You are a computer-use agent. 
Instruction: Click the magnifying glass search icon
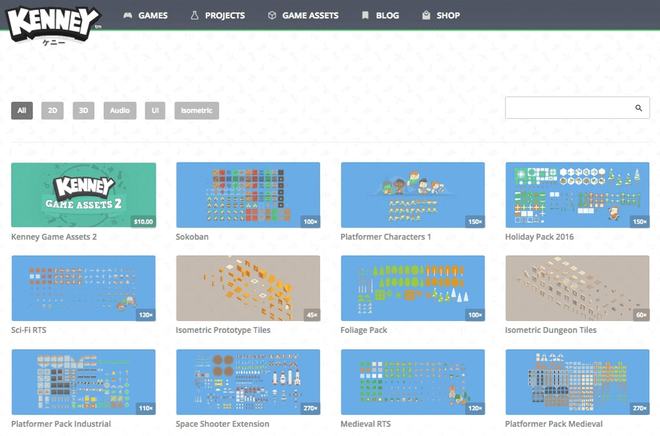tap(638, 108)
